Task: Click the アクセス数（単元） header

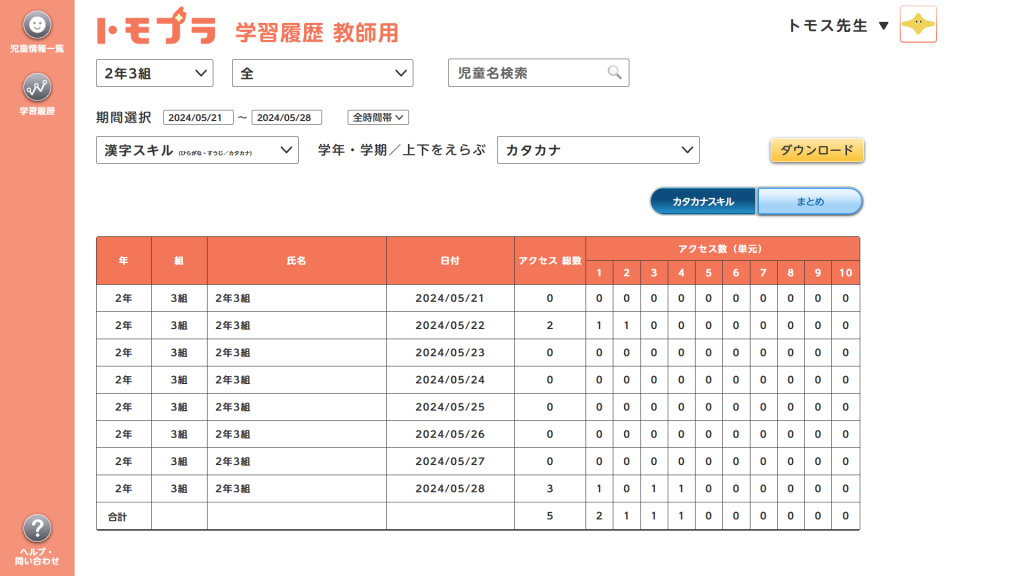Action: coord(722,249)
